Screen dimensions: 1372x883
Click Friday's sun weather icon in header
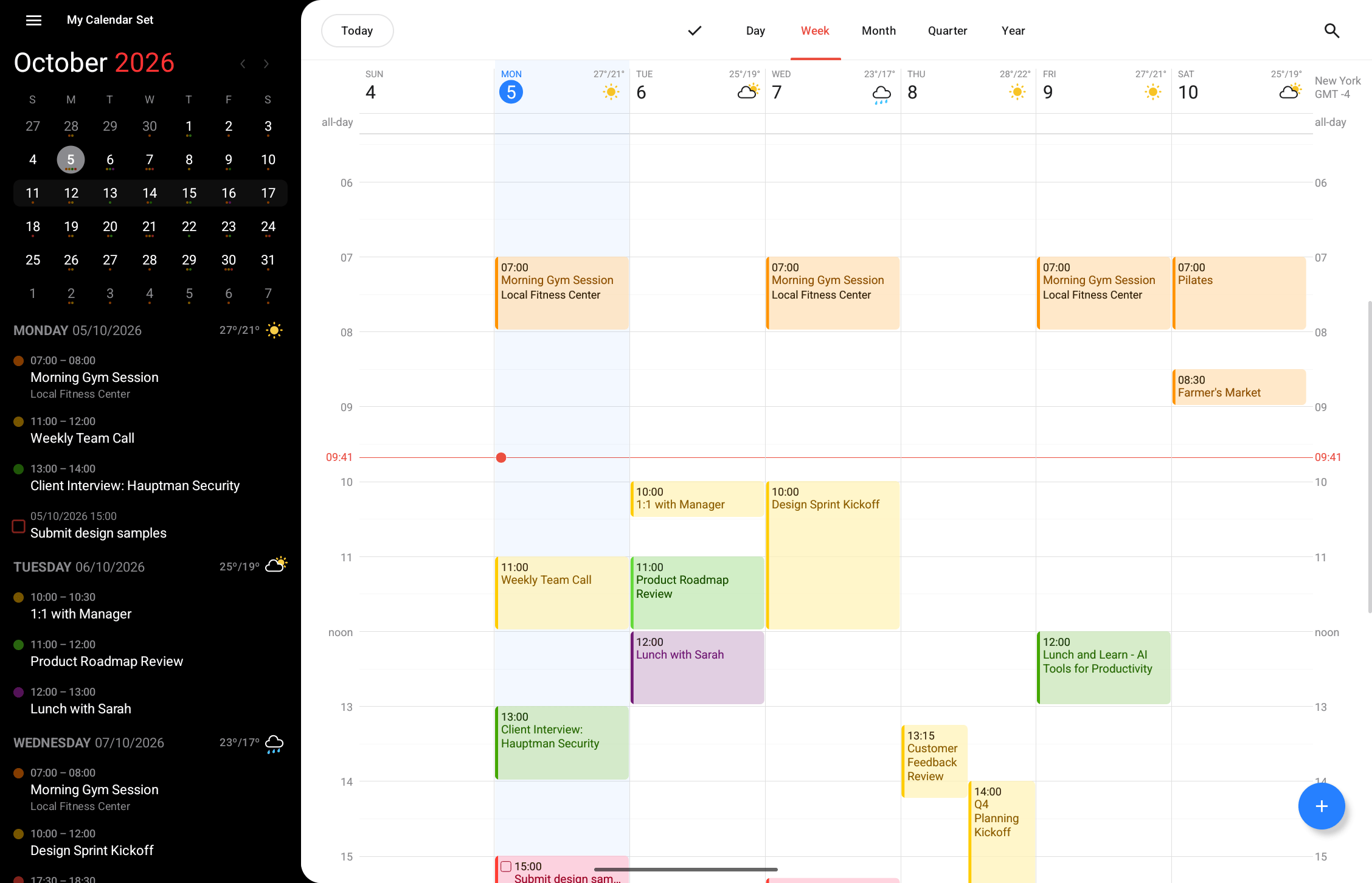click(x=1152, y=92)
